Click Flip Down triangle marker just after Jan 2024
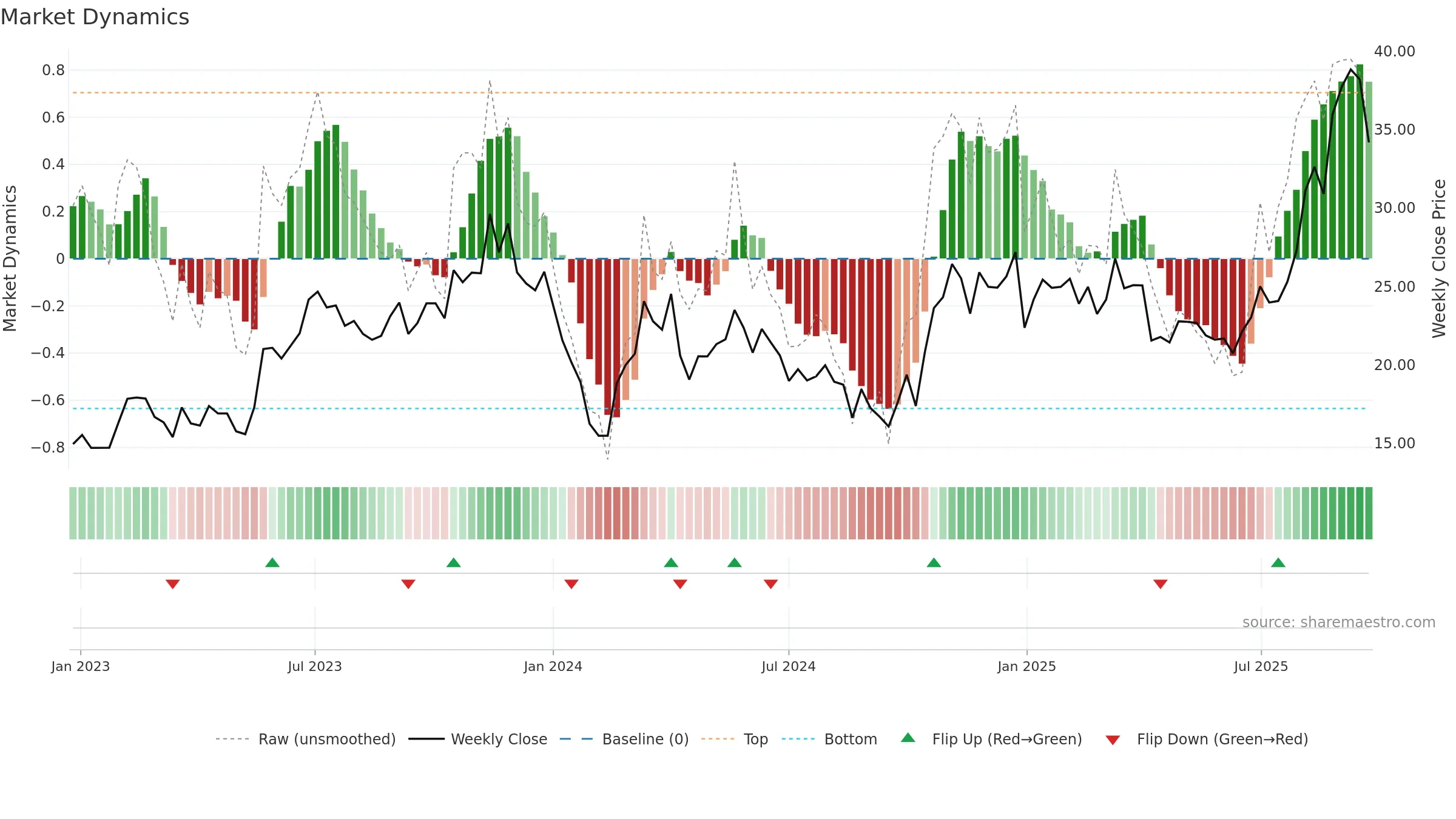This screenshot has height=819, width=1456. pos(571,584)
